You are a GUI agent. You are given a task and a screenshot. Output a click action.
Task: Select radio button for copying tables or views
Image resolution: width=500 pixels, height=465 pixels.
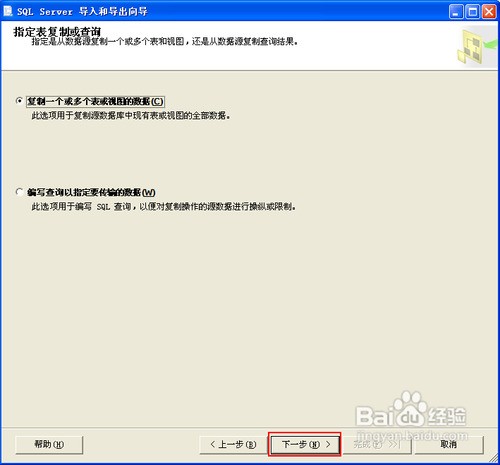(x=19, y=101)
